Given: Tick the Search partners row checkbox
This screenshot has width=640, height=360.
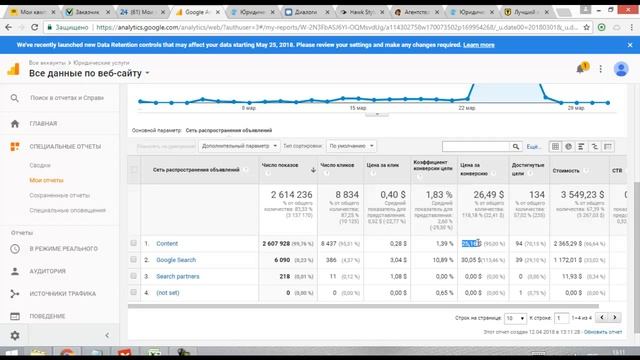Looking at the screenshot, I should pos(133,276).
